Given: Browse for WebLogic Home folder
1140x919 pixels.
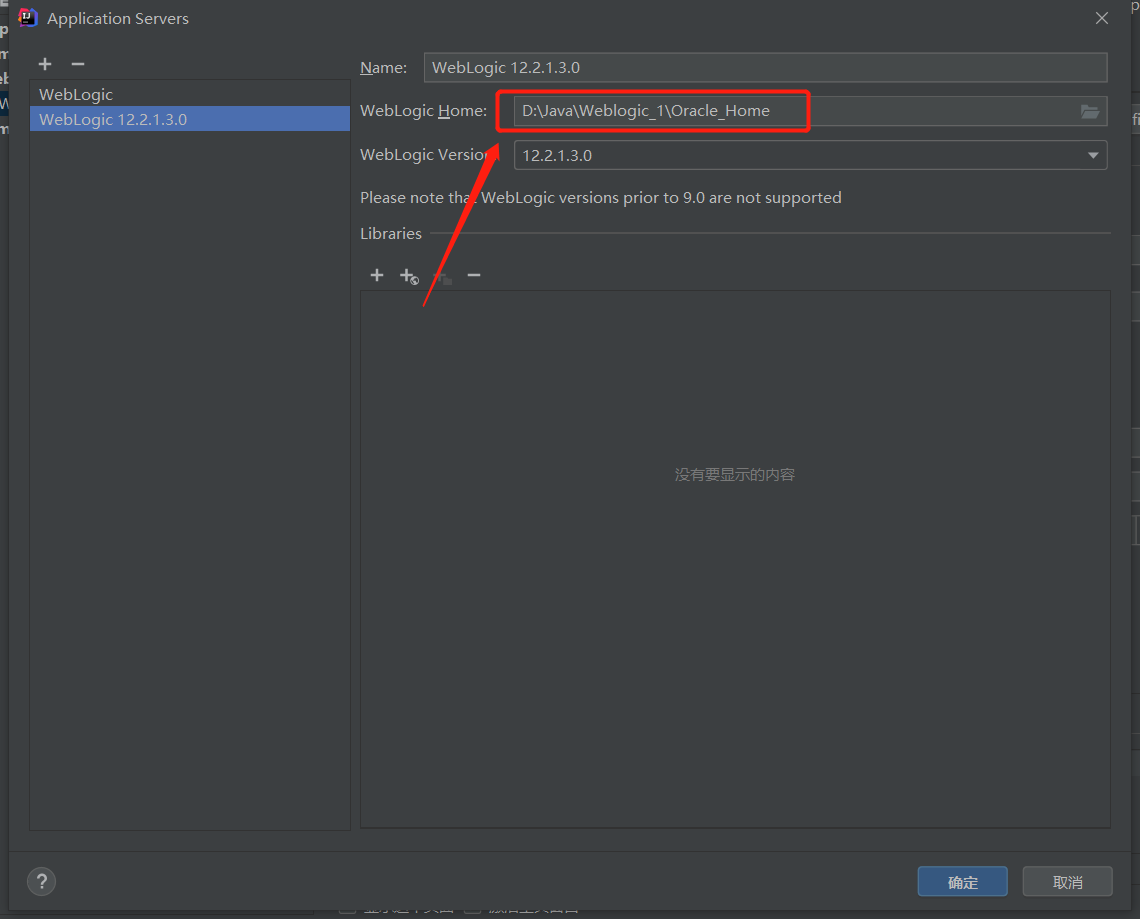Looking at the screenshot, I should tap(1089, 111).
